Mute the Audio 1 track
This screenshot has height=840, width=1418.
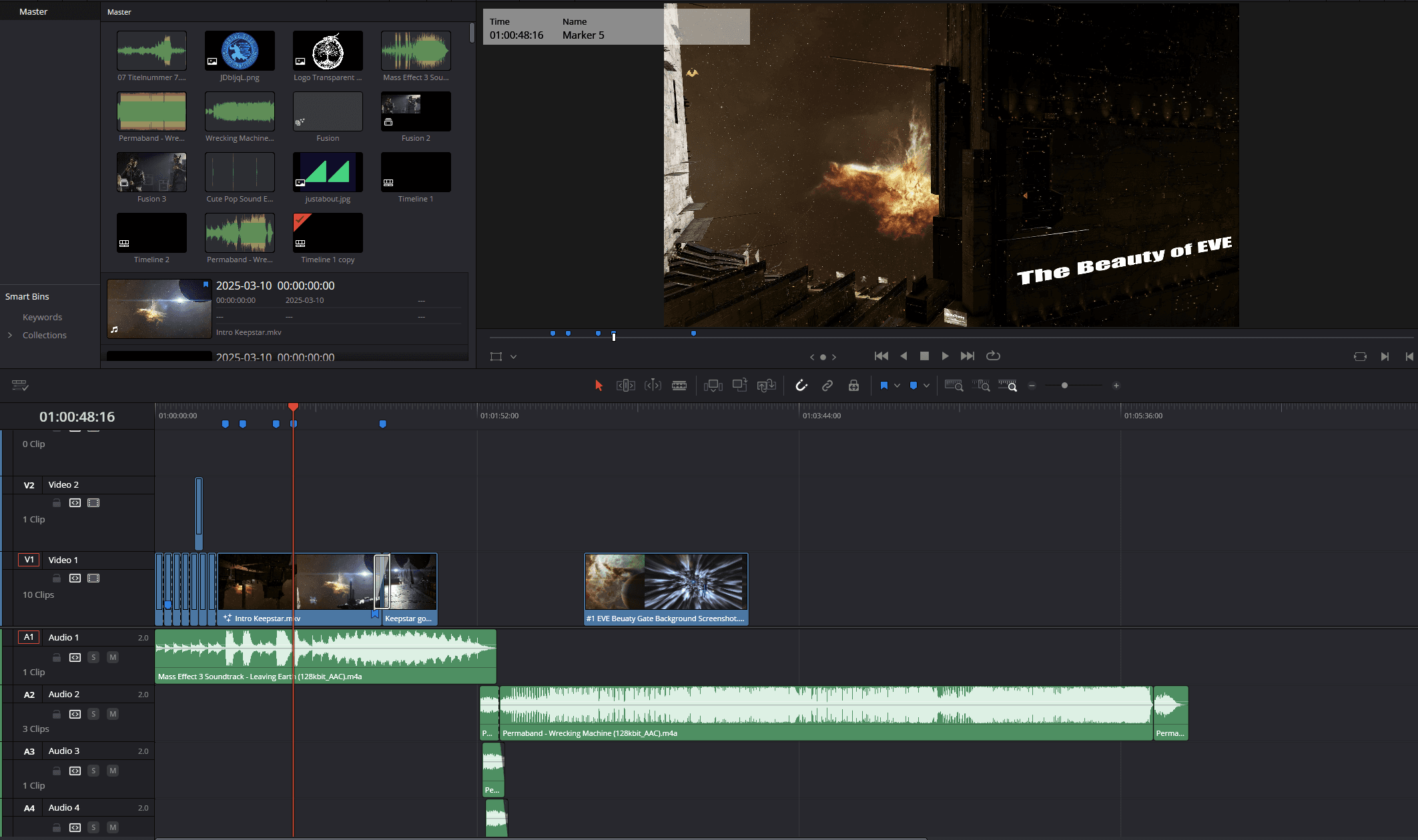pos(113,657)
